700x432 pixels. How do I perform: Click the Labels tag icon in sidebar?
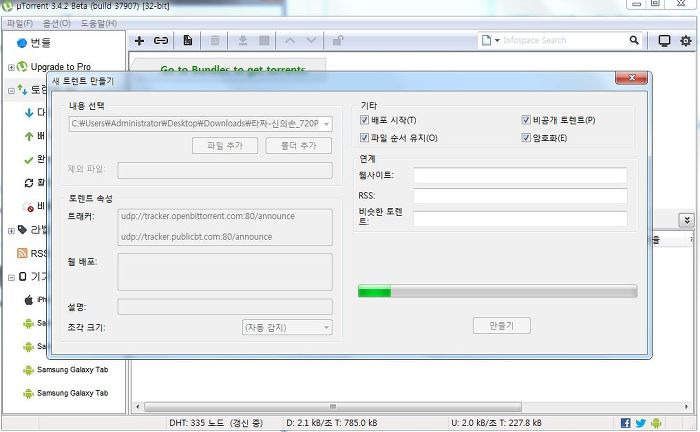(22, 229)
